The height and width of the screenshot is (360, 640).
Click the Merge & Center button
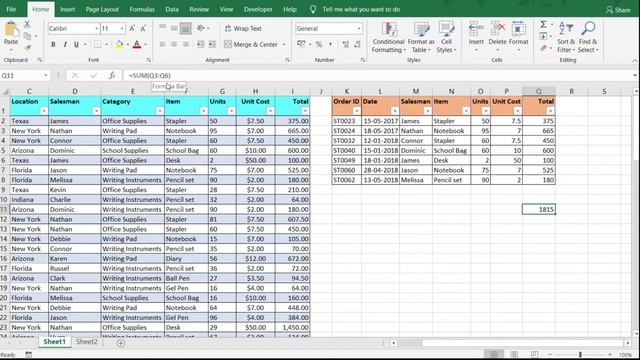251,44
